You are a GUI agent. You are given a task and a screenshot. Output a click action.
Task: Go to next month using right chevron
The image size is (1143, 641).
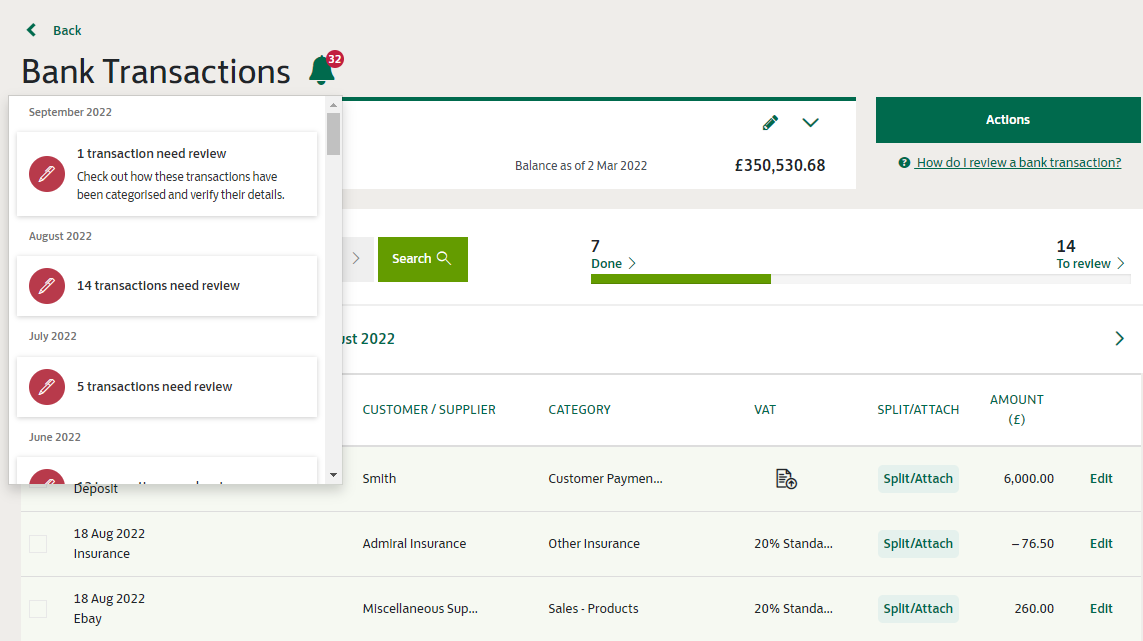[1119, 339]
